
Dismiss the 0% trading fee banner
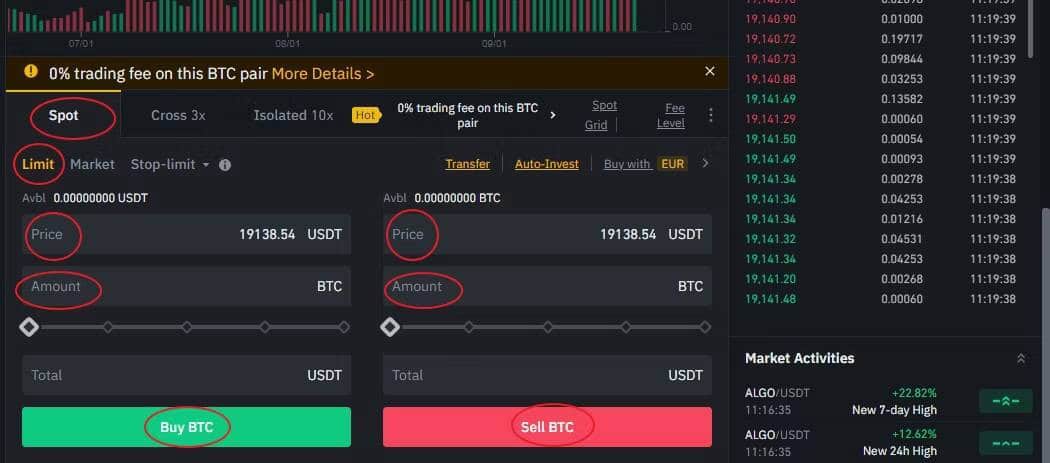[x=710, y=72]
